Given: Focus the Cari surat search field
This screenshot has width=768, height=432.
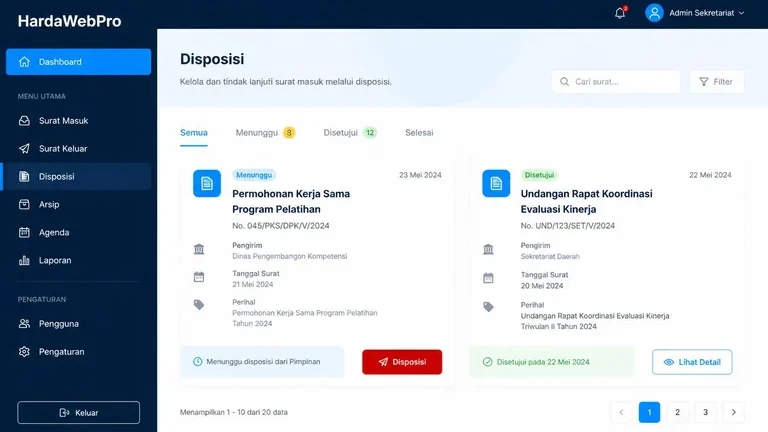Looking at the screenshot, I should (x=616, y=82).
